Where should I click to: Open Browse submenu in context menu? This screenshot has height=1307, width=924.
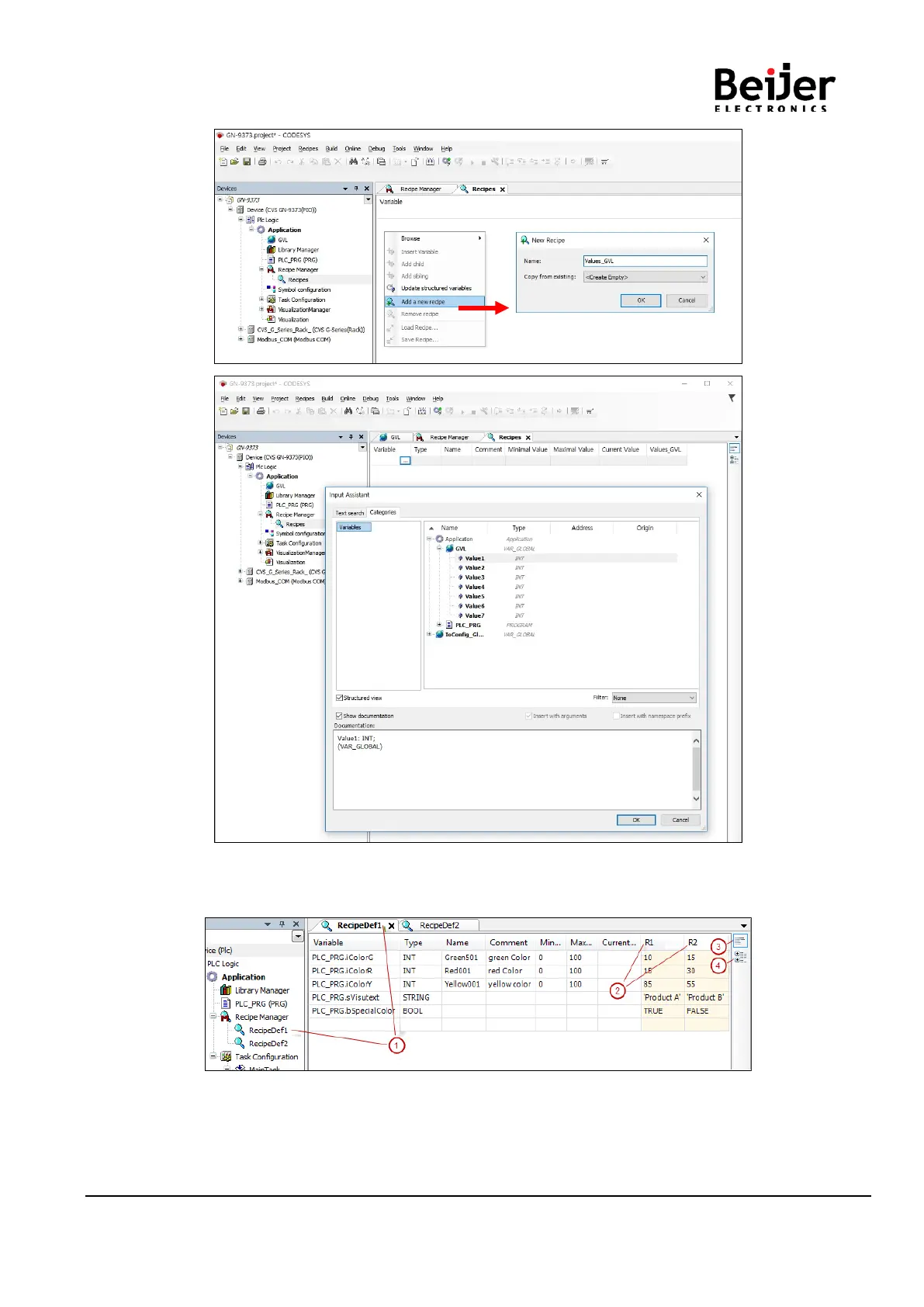pyautogui.click(x=435, y=238)
